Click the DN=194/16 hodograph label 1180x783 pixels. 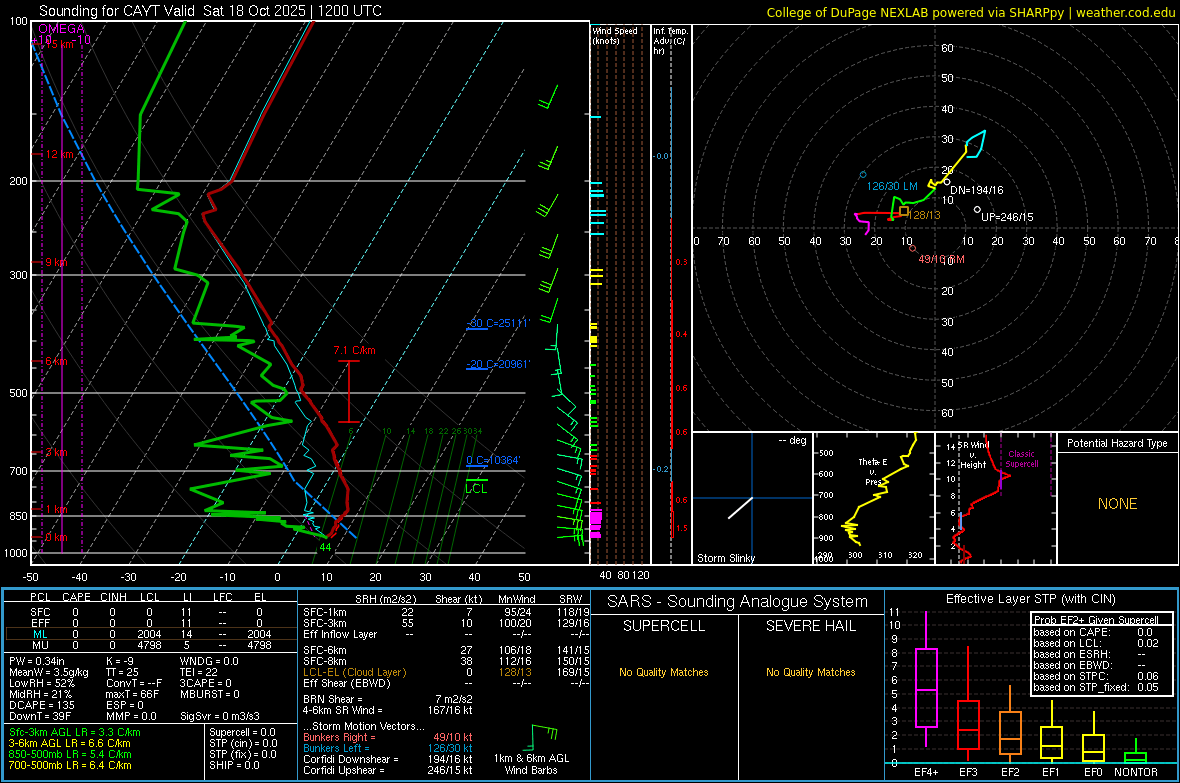(x=977, y=190)
